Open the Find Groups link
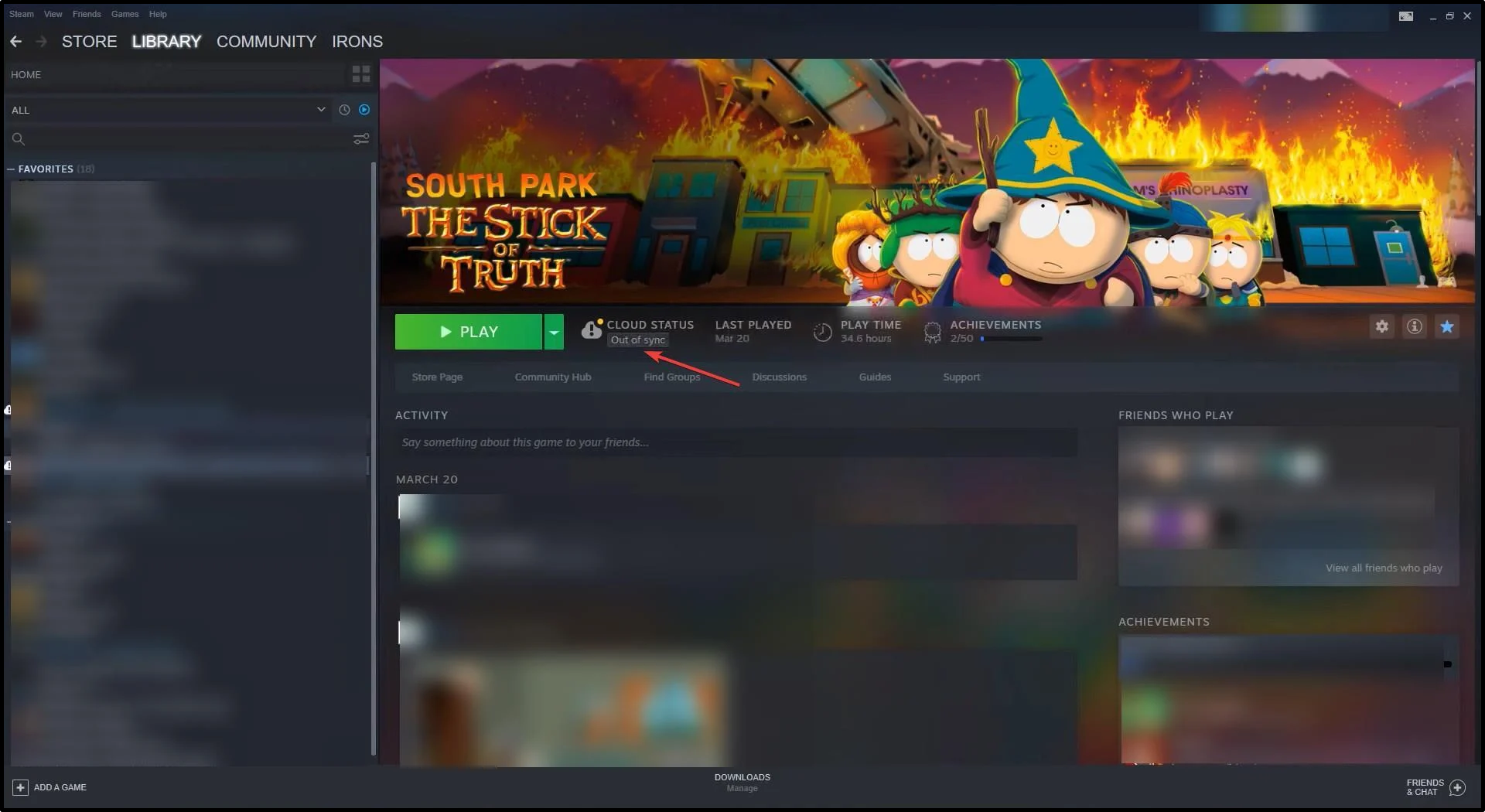 point(672,377)
